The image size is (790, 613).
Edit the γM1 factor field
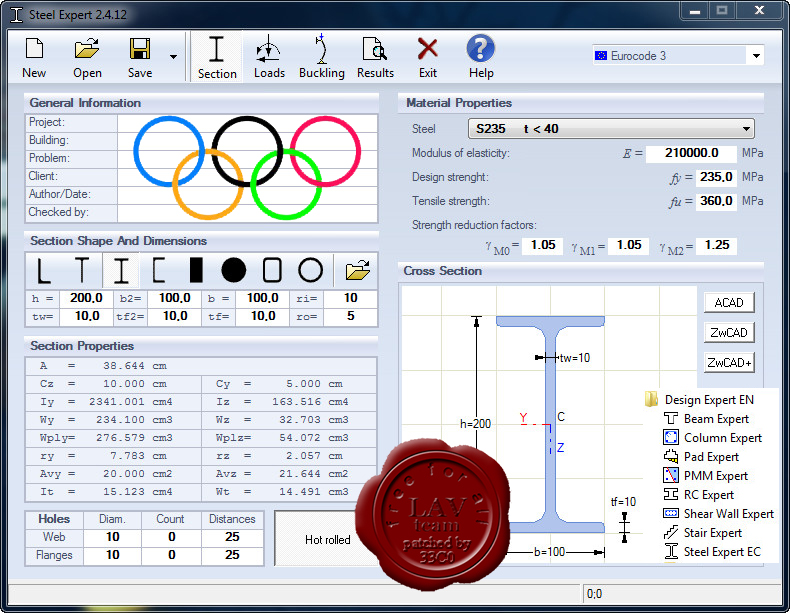628,245
